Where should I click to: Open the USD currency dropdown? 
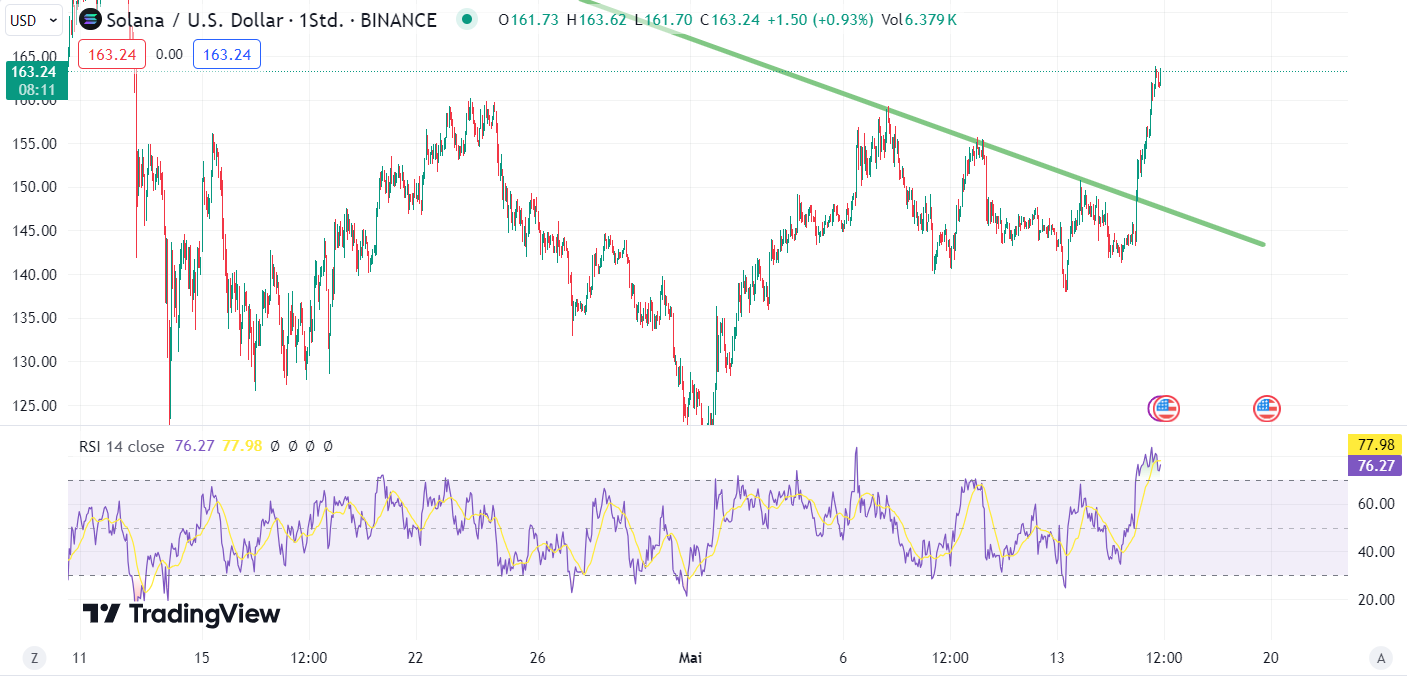click(x=33, y=19)
